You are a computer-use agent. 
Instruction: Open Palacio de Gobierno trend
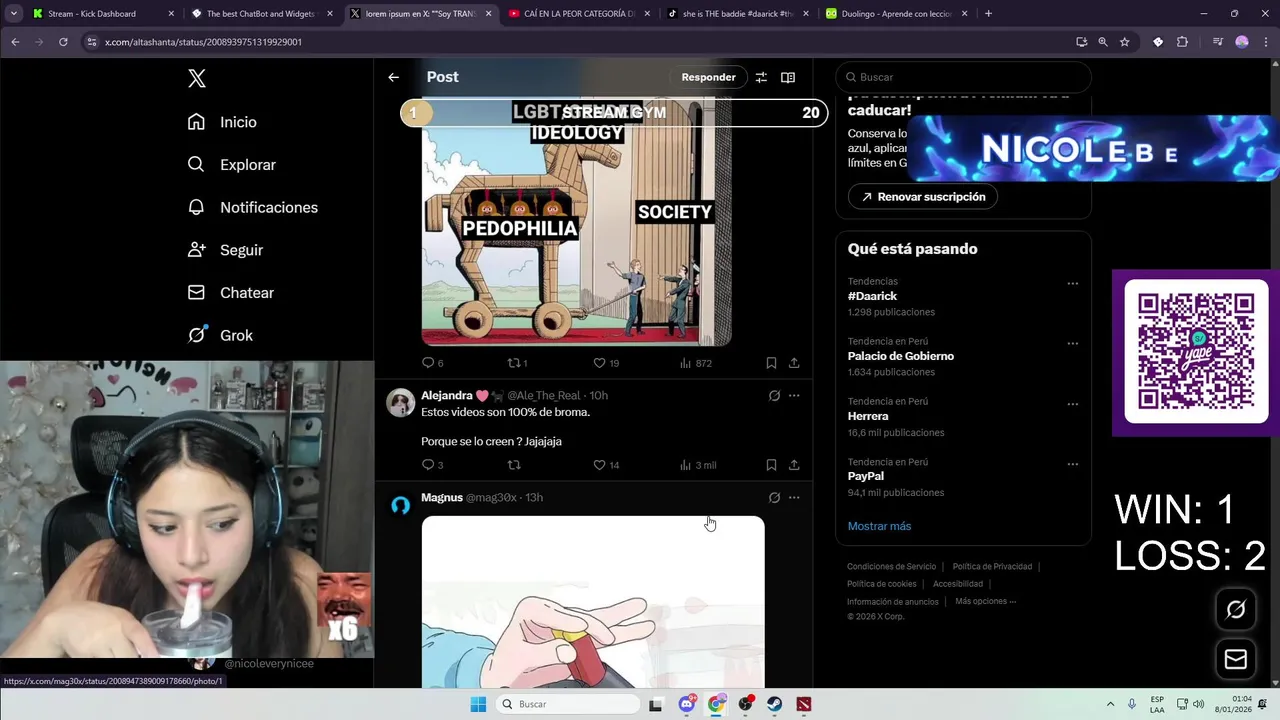pos(900,356)
